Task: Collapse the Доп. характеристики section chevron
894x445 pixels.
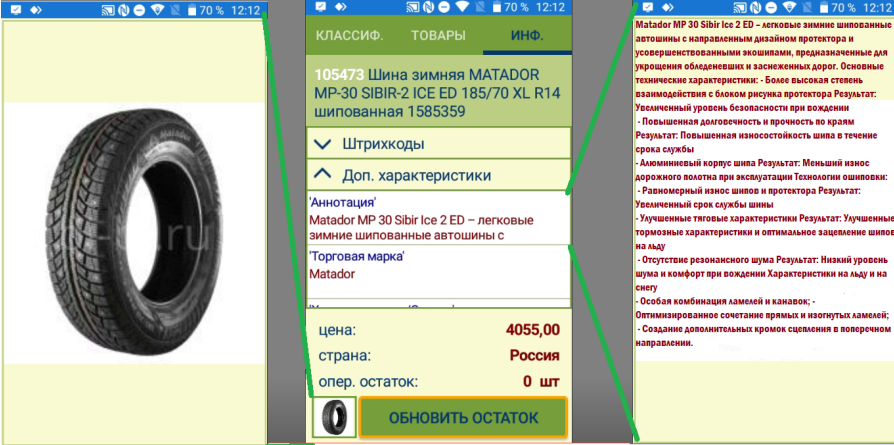Action: pyautogui.click(x=323, y=175)
